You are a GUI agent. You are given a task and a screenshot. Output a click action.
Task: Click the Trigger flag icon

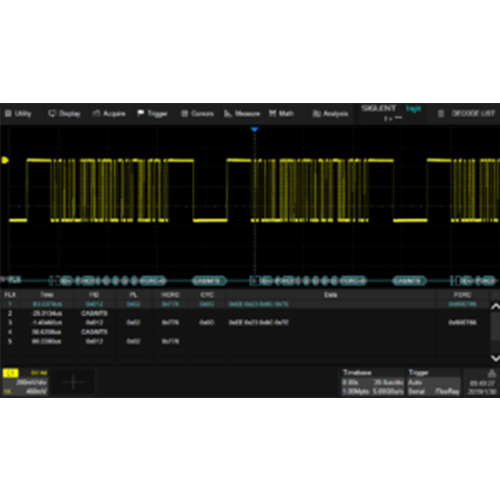point(141,113)
